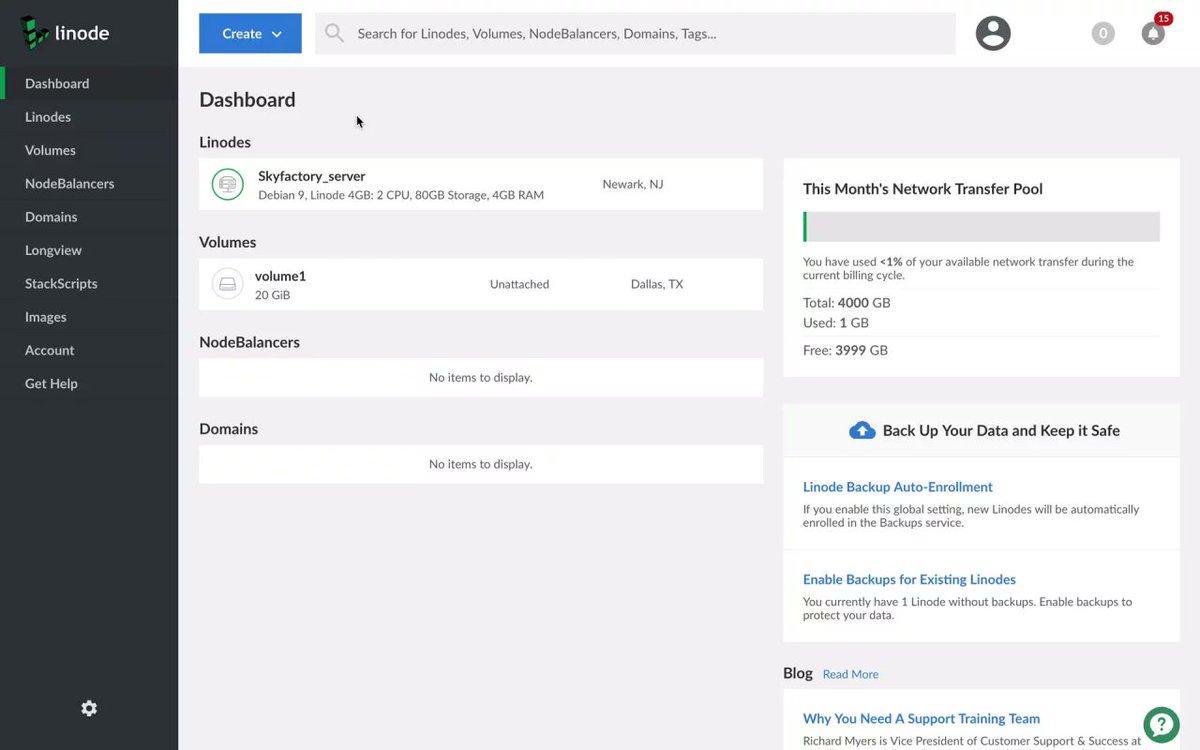Click the Unattached volume status text

[x=519, y=284]
